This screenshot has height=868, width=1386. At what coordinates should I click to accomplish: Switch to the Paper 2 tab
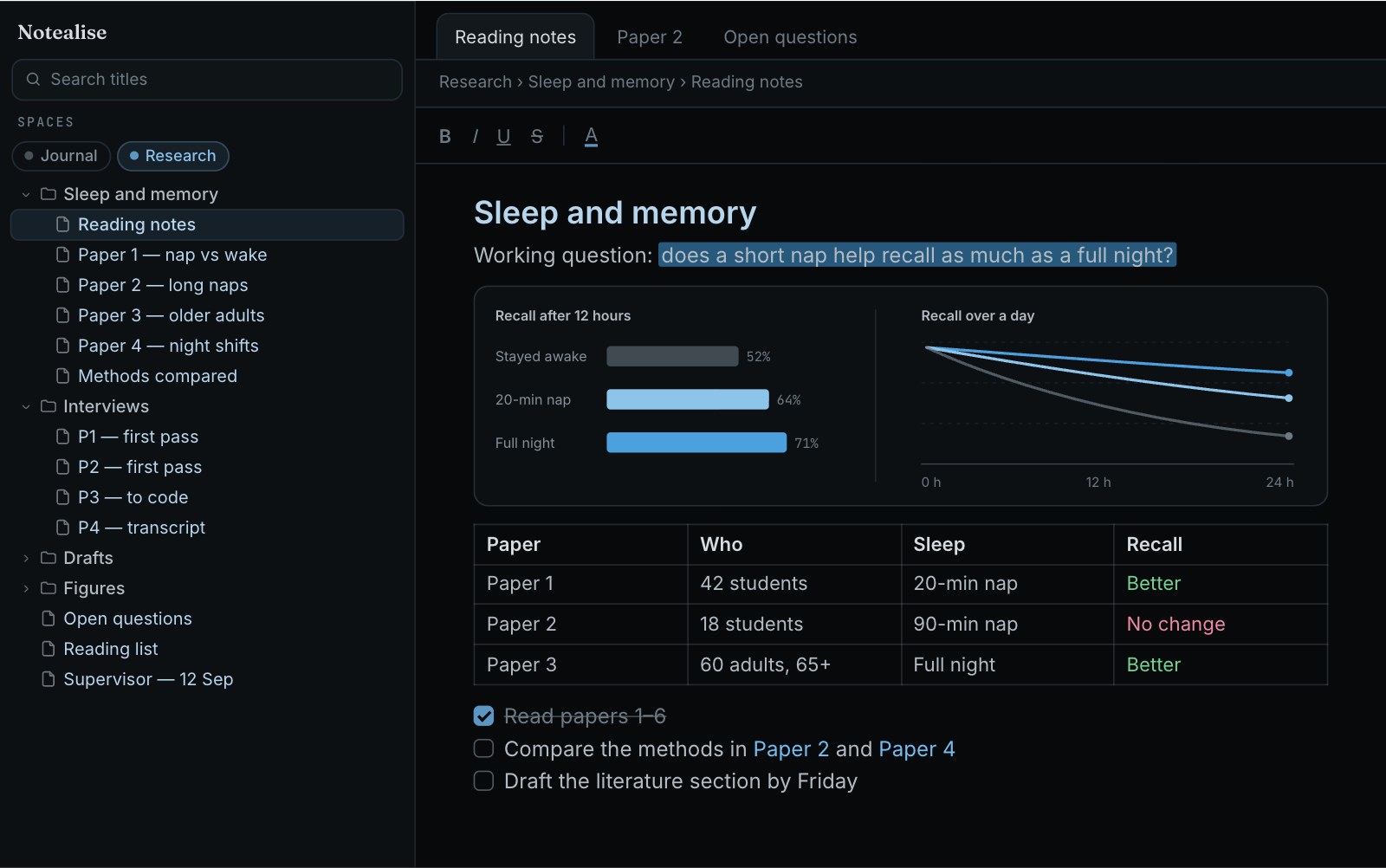point(650,37)
